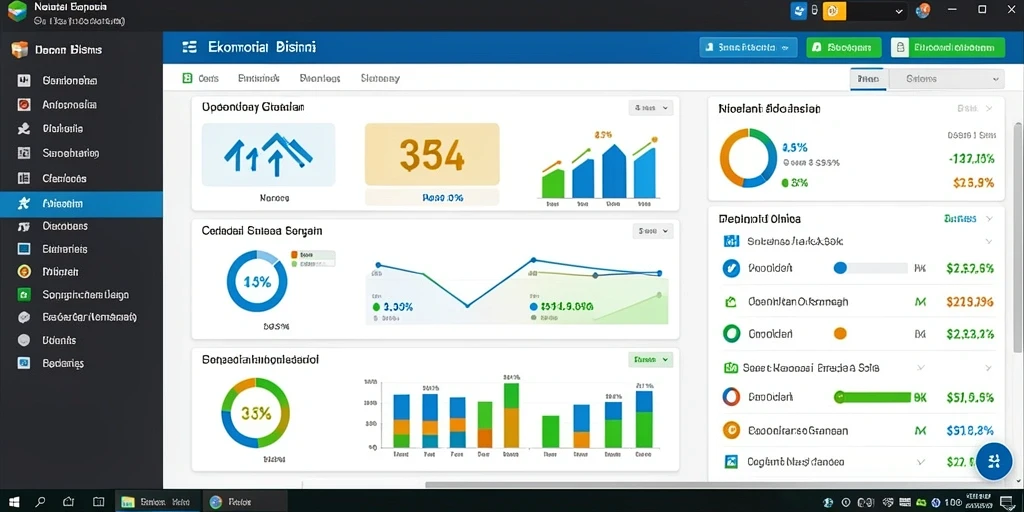Open the title bar dropdown arrow
This screenshot has width=1024, height=512.
click(899, 11)
